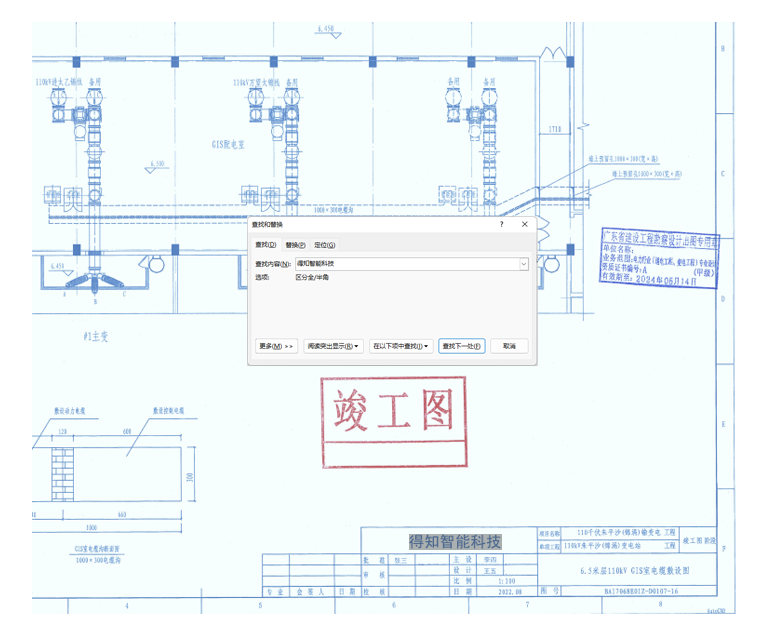This screenshot has height=636, width=757.
Task: Click the date value 2022.08
Action: [x=510, y=592]
